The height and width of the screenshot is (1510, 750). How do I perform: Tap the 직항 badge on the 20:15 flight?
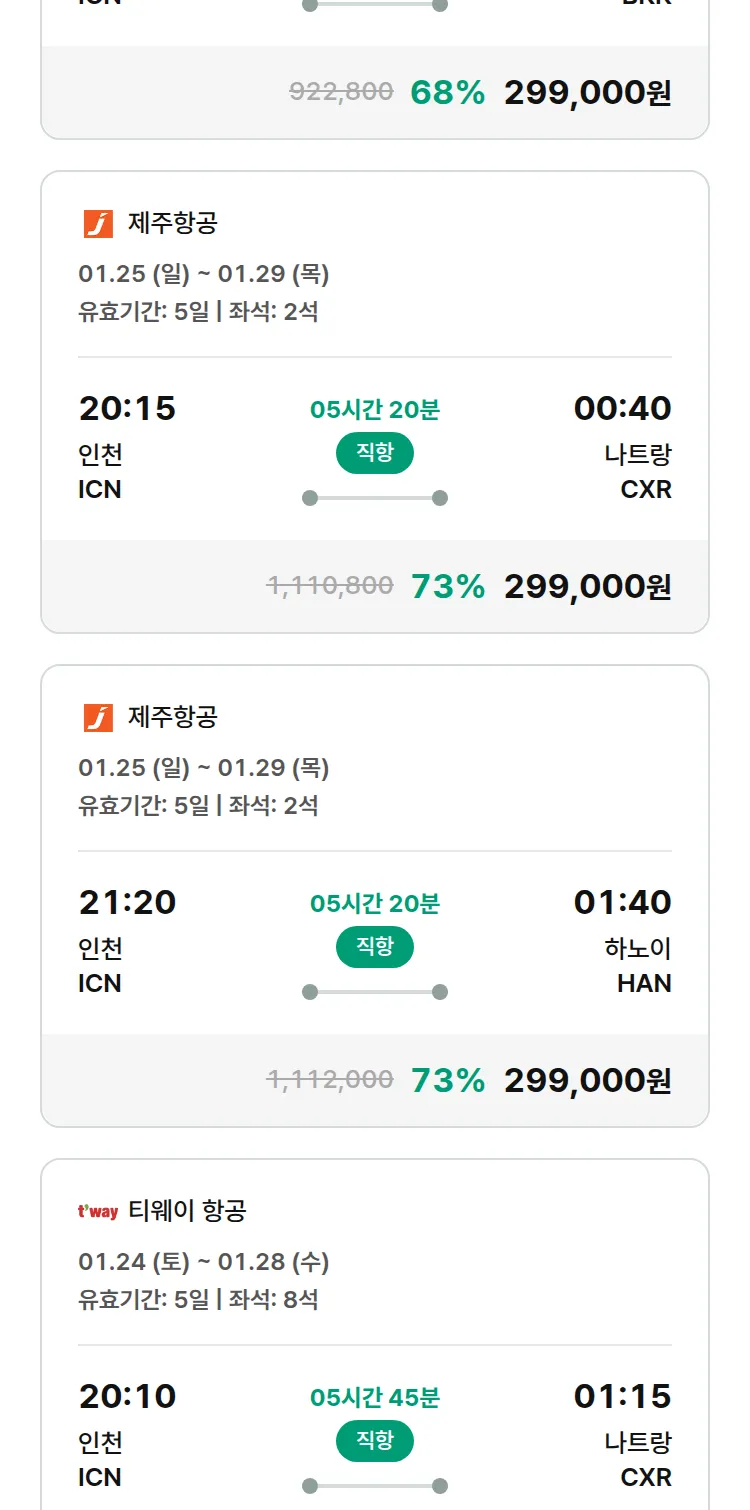tap(375, 453)
